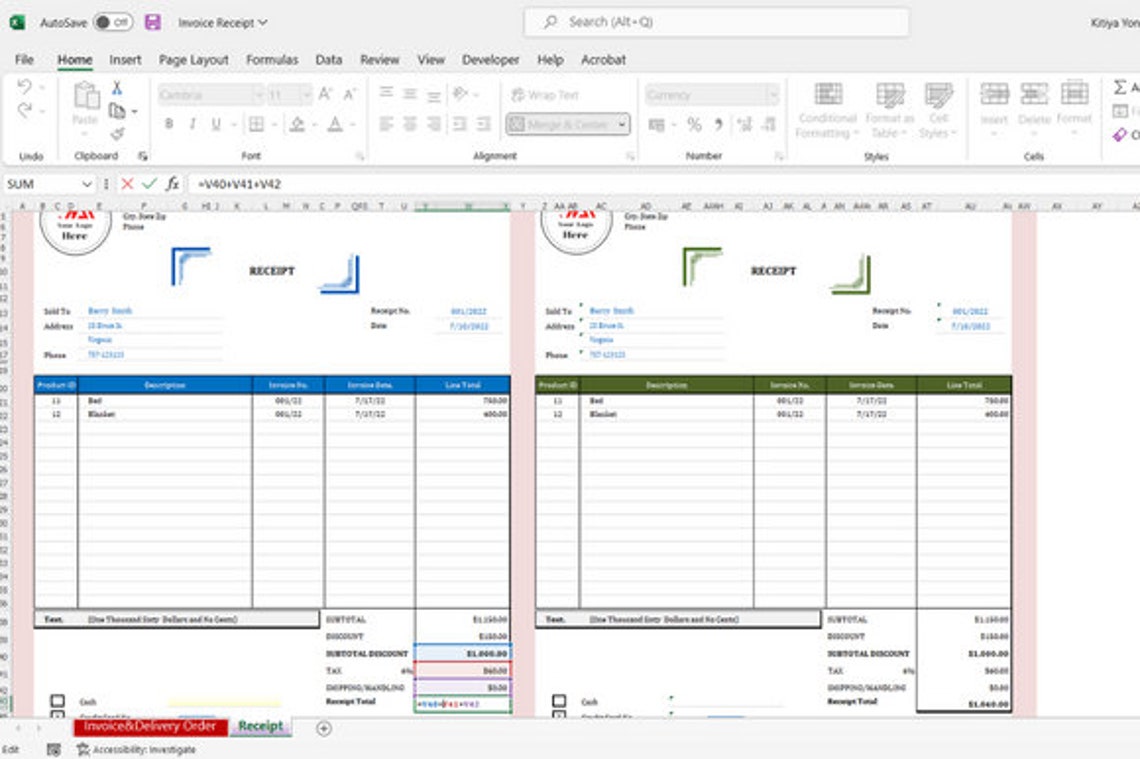Open Insert Function fx dialog

(172, 184)
